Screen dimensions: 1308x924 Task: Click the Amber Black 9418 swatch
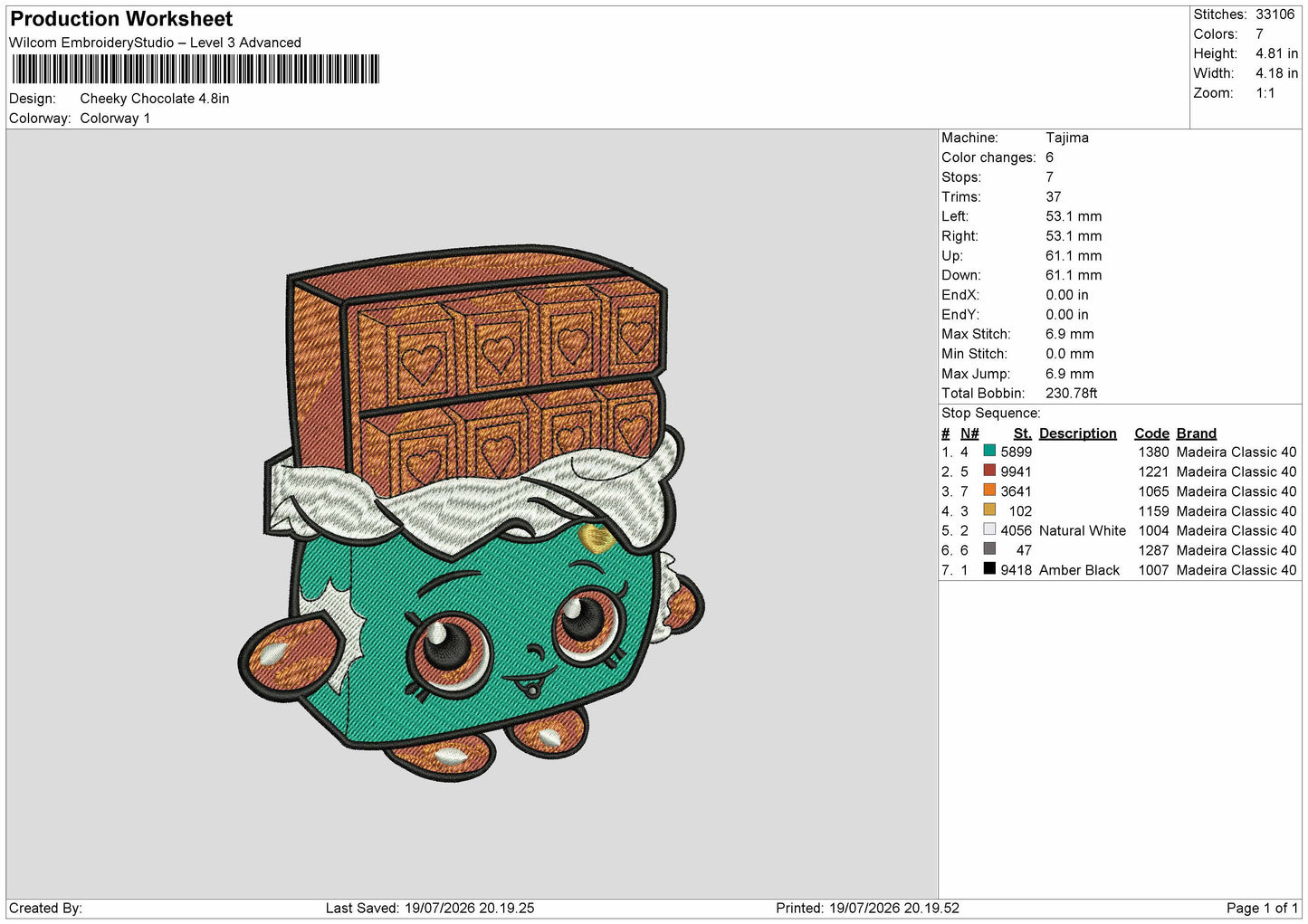(989, 569)
